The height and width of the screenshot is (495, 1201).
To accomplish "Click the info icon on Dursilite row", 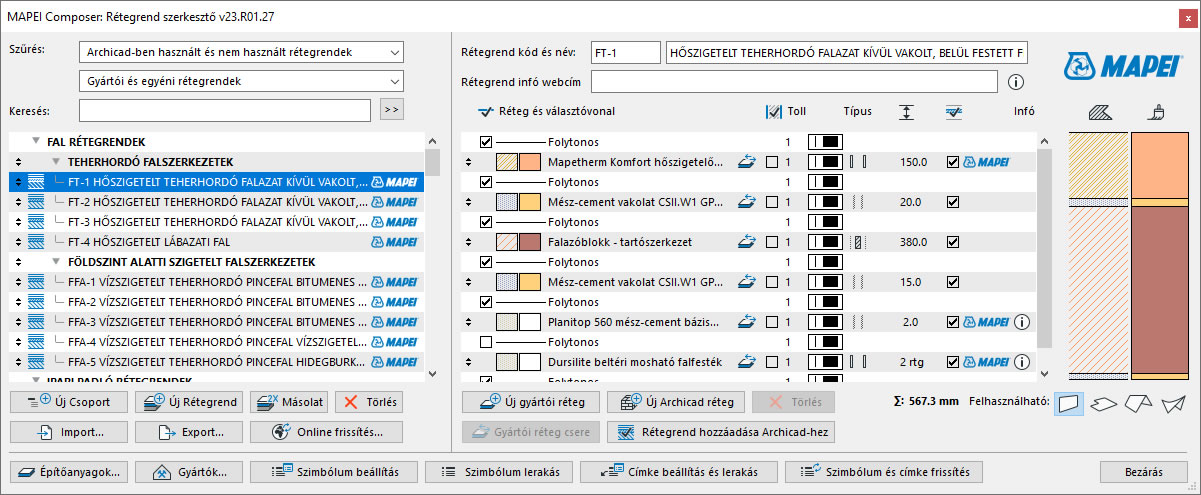I will pyautogui.click(x=1022, y=362).
